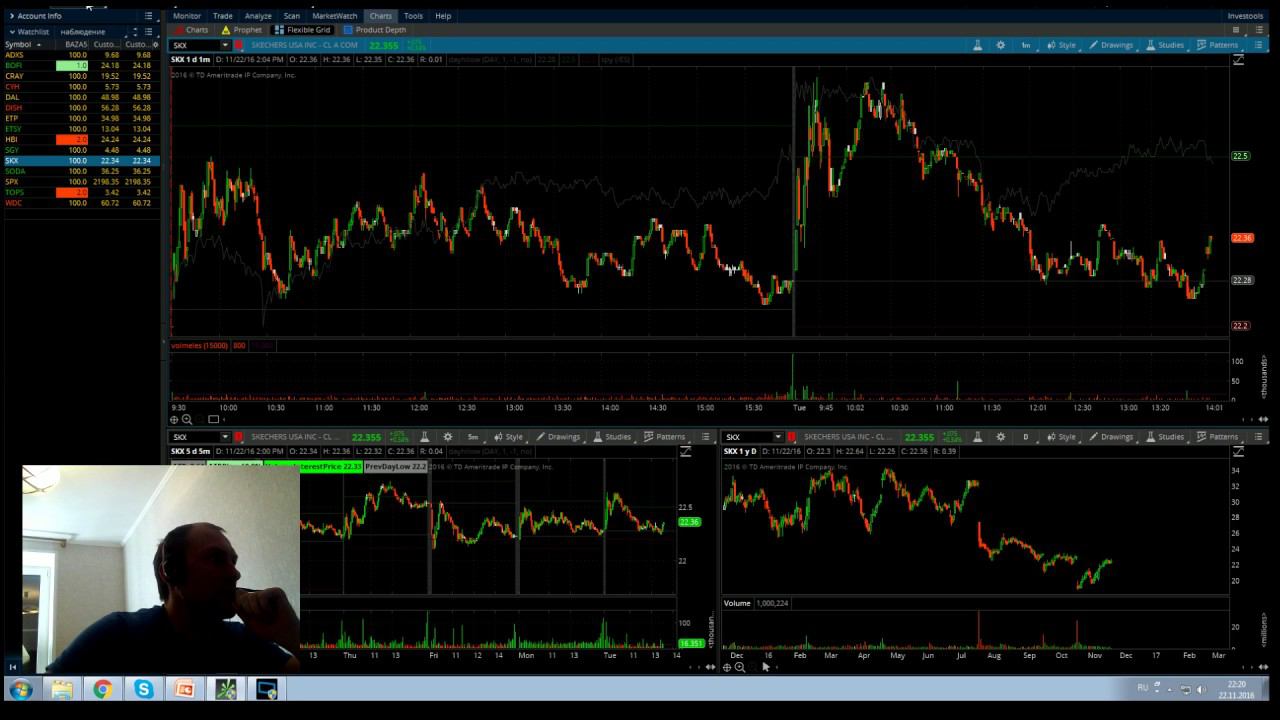Open chart settings gear in the daily chart toolbar

click(x=1001, y=437)
